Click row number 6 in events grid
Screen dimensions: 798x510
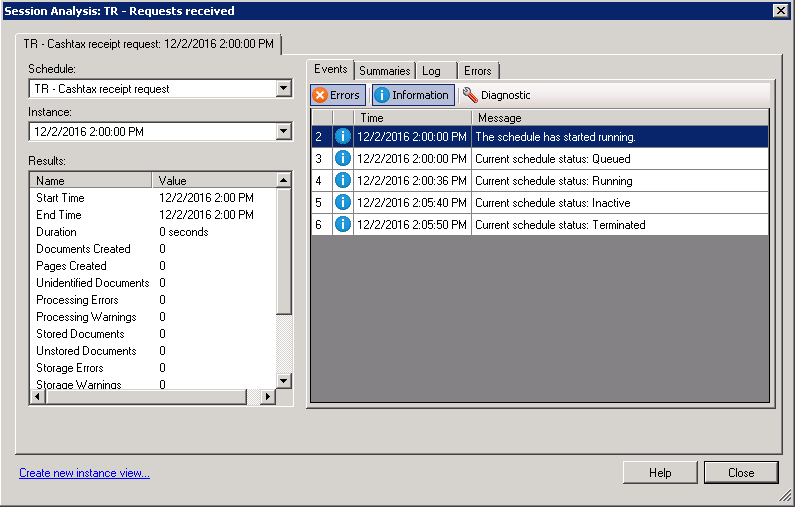(322, 224)
